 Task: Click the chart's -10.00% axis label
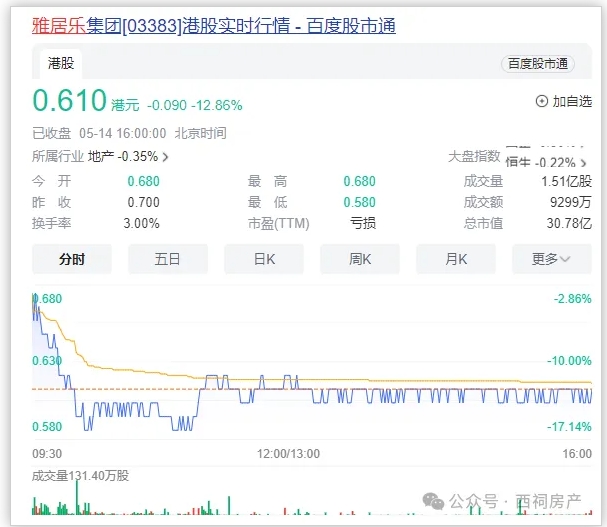569,361
